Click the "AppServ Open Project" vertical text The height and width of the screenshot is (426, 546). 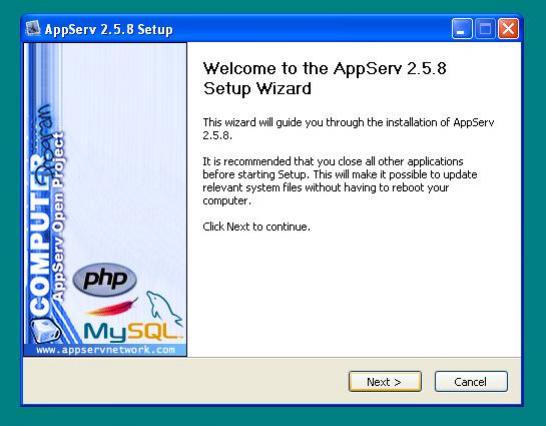point(58,216)
